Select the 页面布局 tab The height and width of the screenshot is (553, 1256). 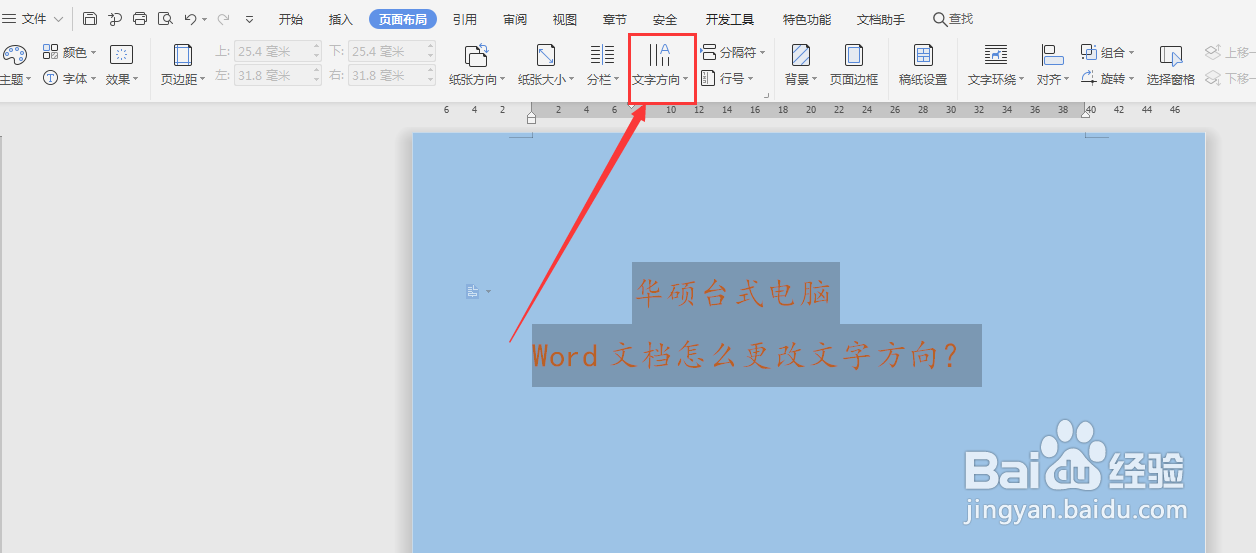pos(403,19)
